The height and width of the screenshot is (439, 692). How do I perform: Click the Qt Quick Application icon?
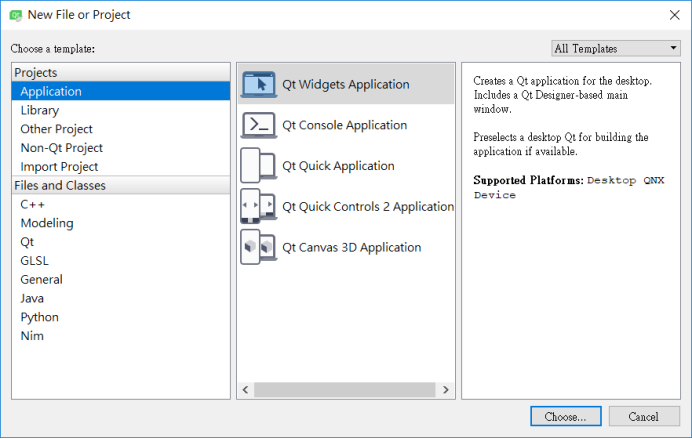259,166
